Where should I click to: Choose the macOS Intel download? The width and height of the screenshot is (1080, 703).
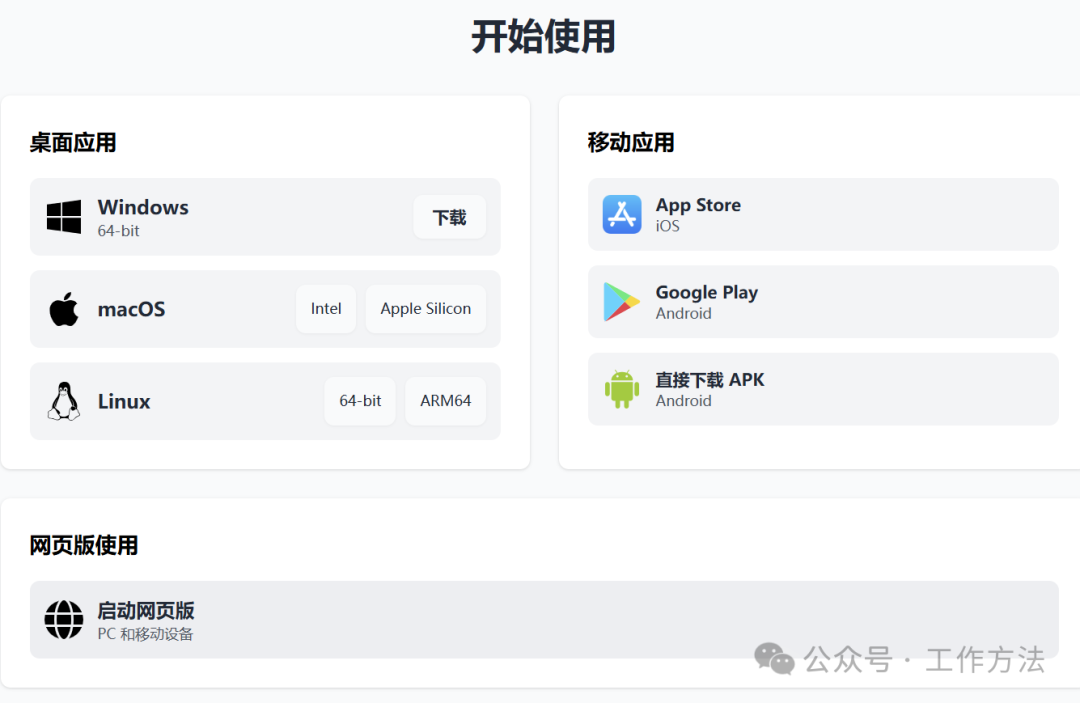pos(326,309)
